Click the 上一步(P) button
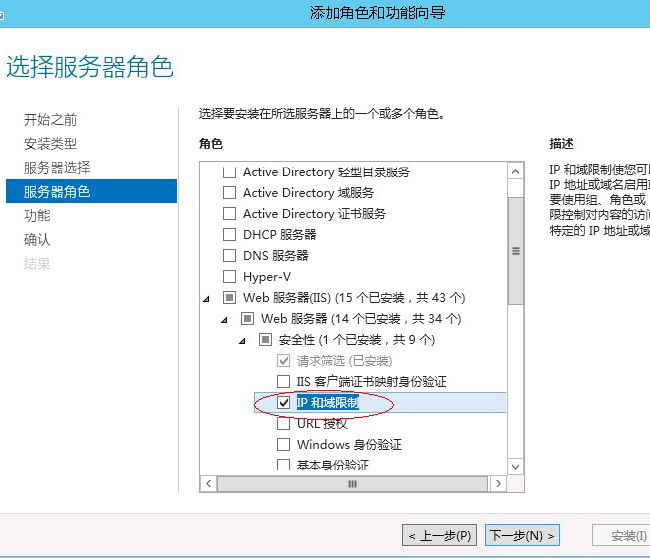 [440, 536]
